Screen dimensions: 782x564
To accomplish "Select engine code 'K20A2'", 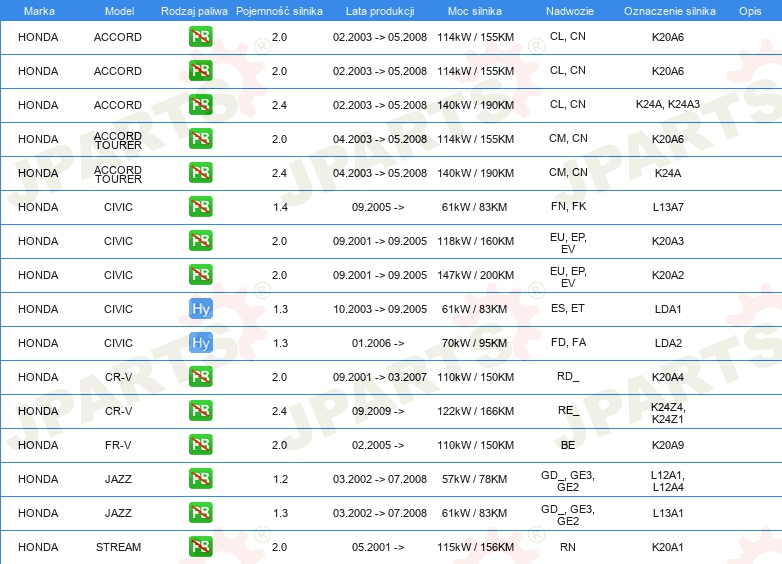I will (x=668, y=275).
